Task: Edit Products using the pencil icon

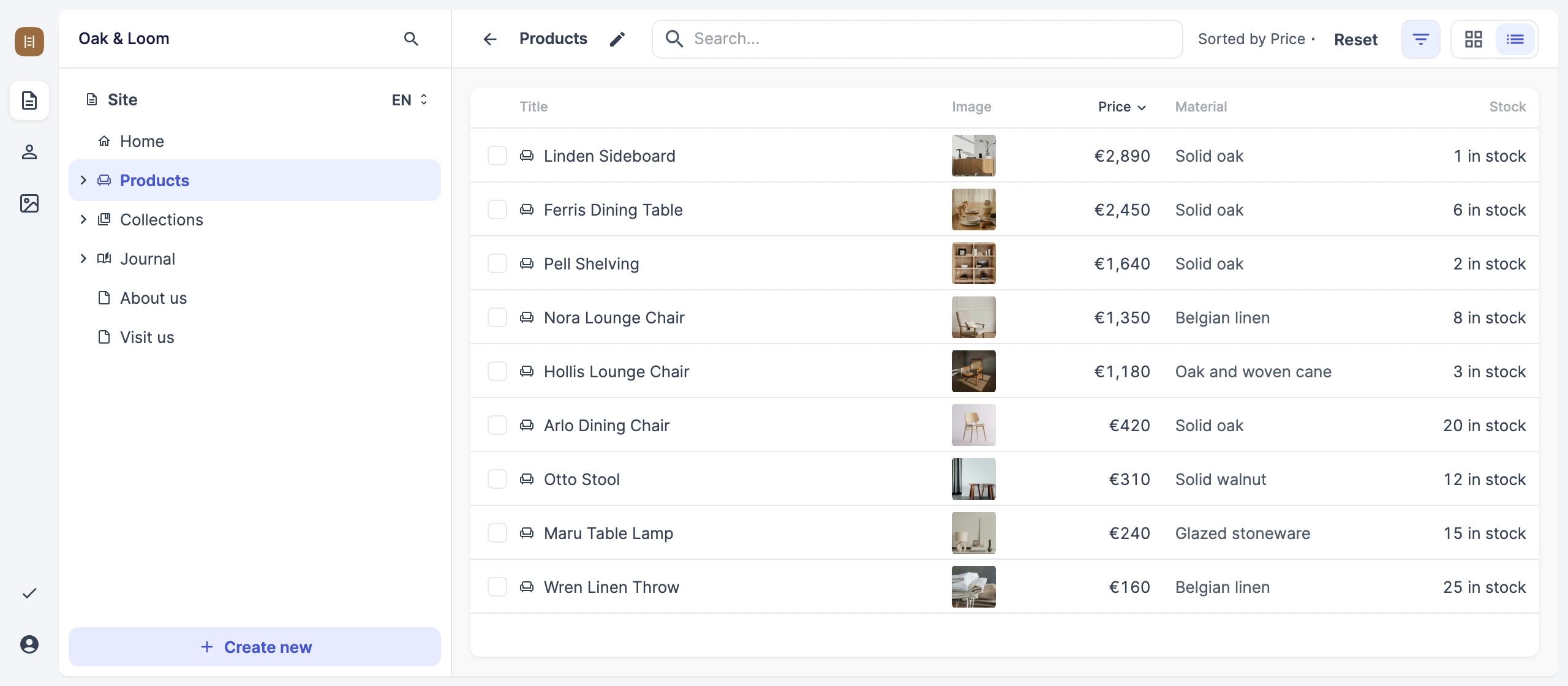Action: [617, 39]
